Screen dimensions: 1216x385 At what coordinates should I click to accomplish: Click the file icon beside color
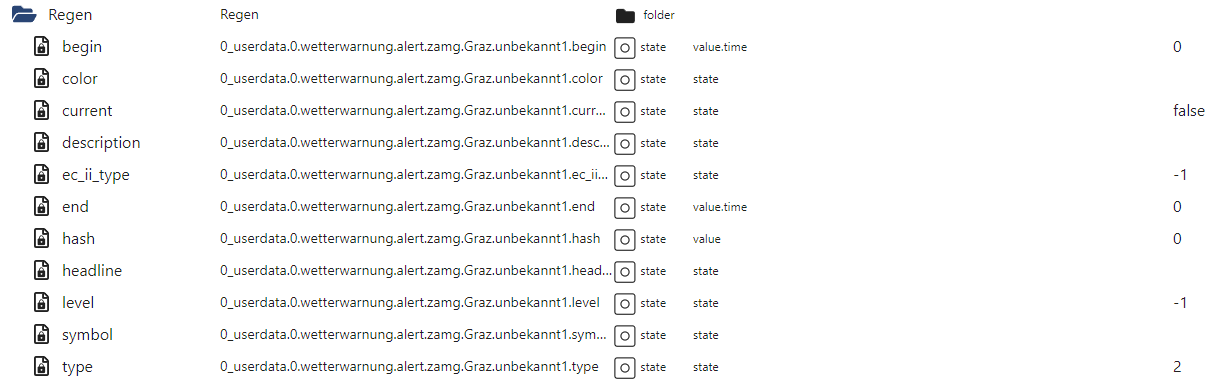coord(42,79)
